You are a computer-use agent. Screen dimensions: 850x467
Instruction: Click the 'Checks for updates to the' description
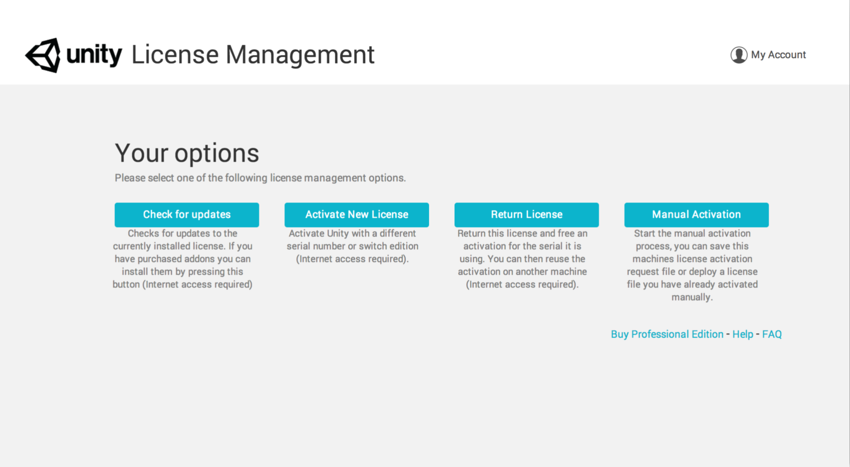[183, 259]
